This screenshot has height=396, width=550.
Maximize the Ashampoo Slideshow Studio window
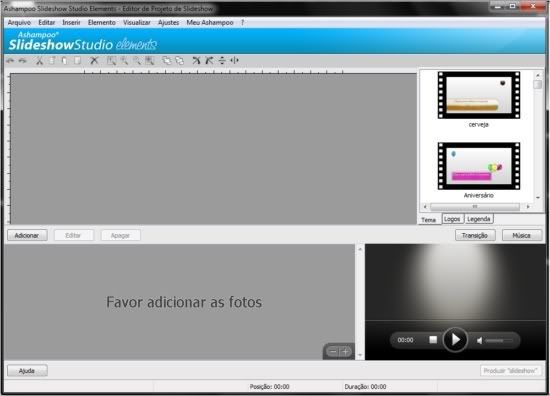[x=512, y=6]
